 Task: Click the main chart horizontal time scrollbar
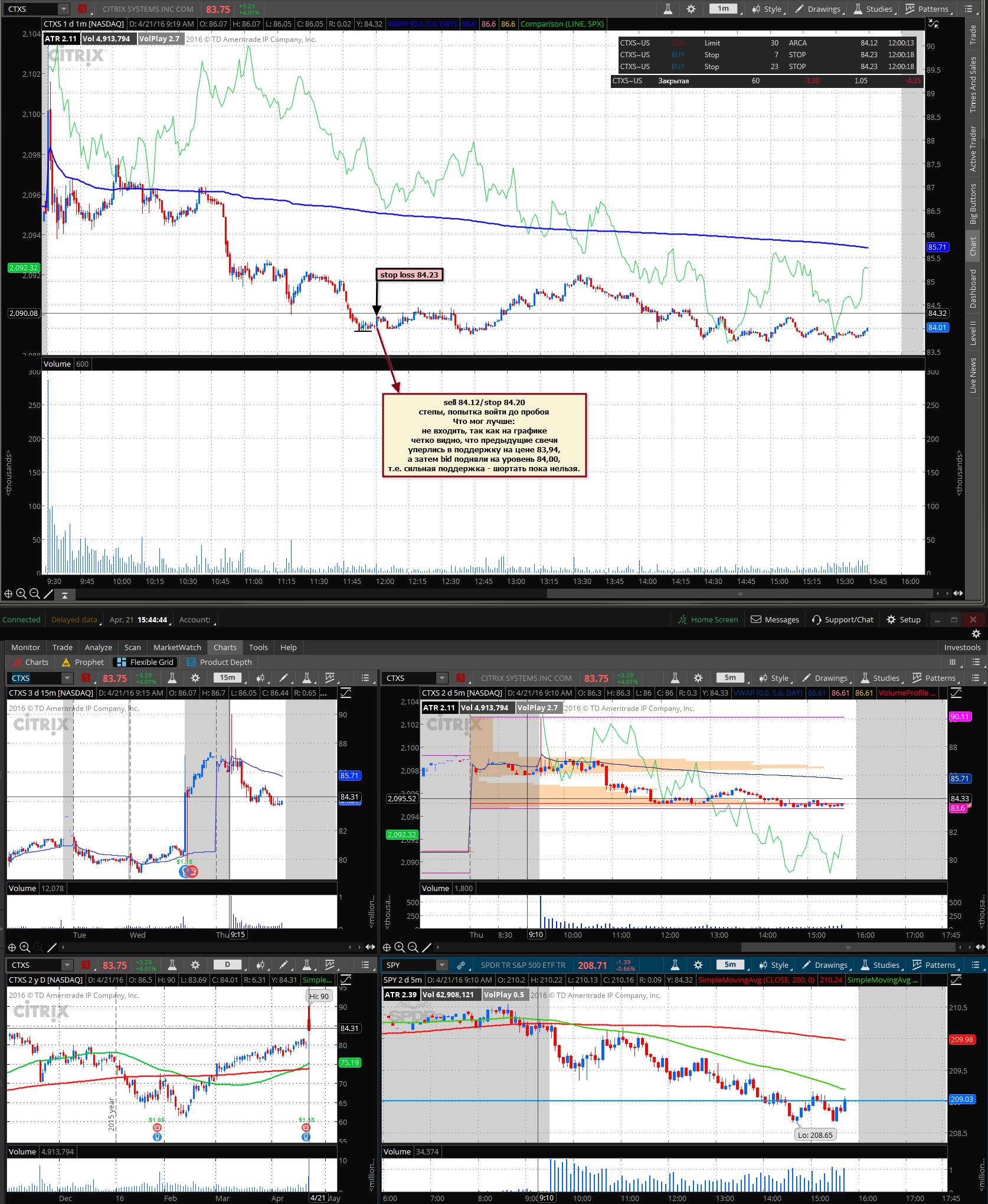point(740,593)
